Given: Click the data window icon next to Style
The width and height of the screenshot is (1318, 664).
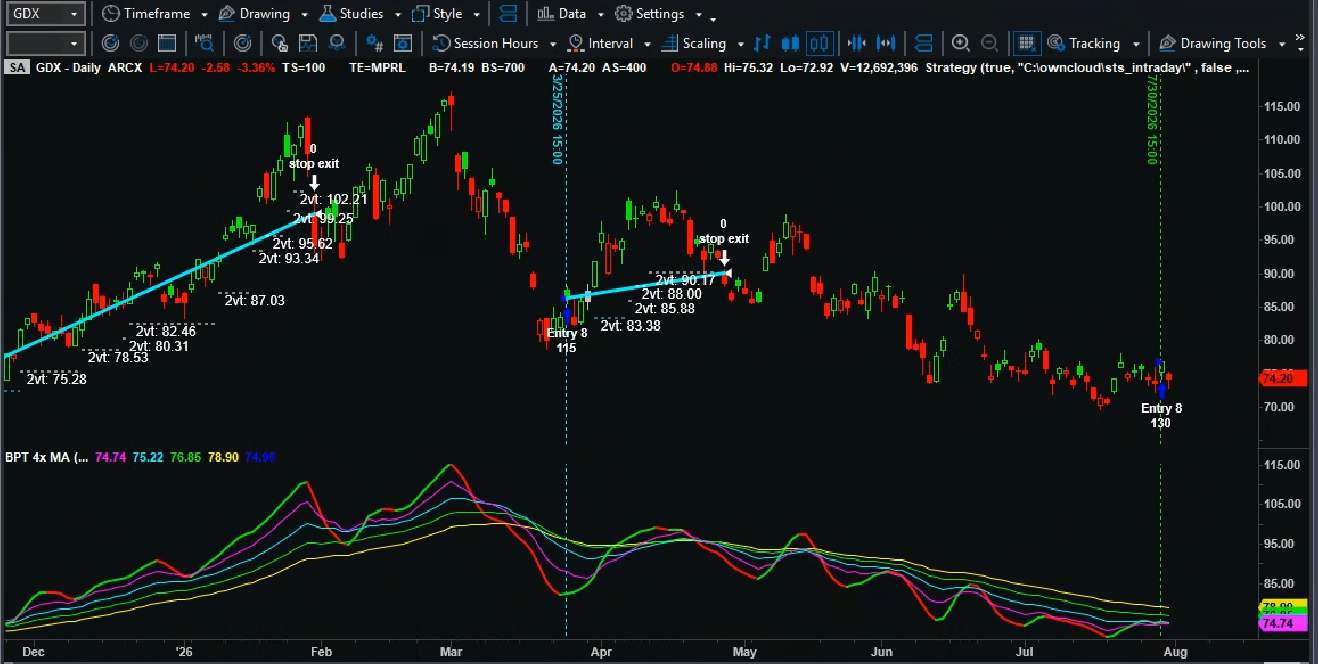Looking at the screenshot, I should (x=509, y=14).
